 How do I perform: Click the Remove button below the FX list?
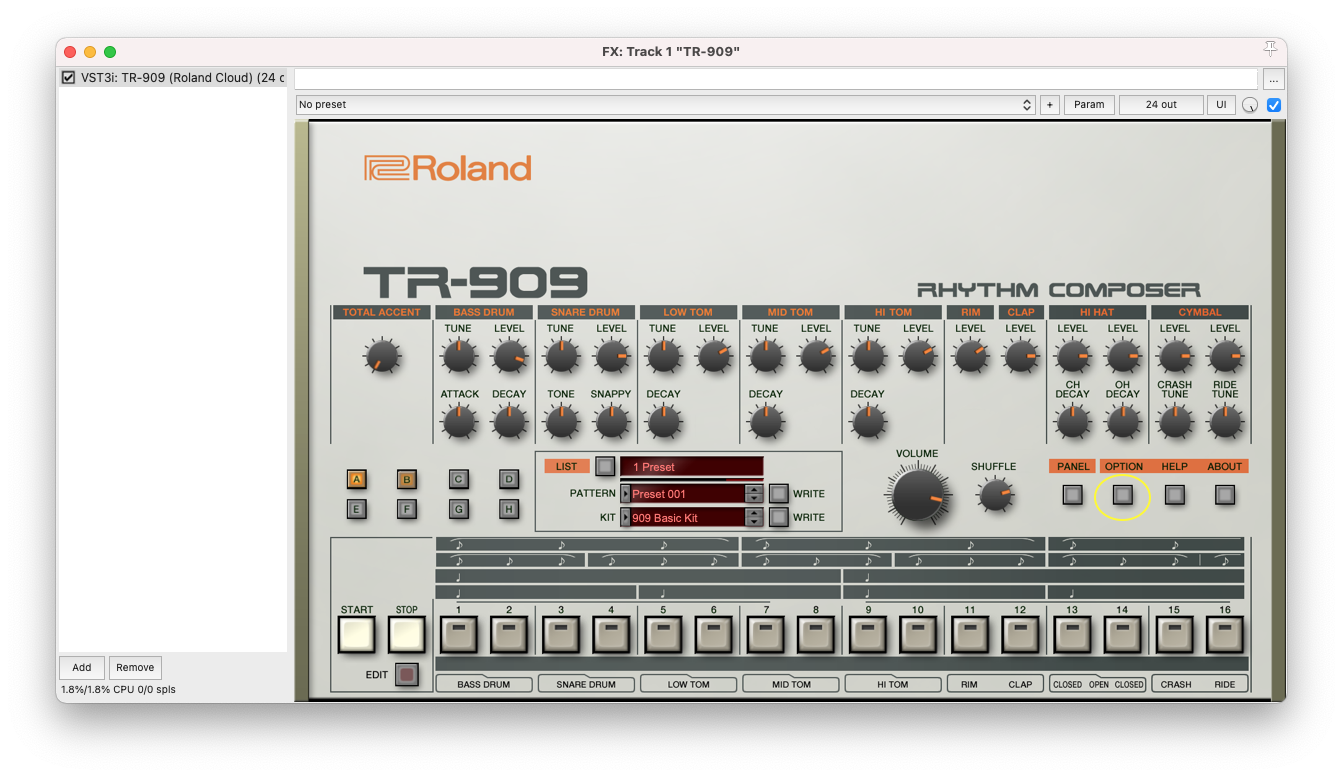tap(134, 667)
